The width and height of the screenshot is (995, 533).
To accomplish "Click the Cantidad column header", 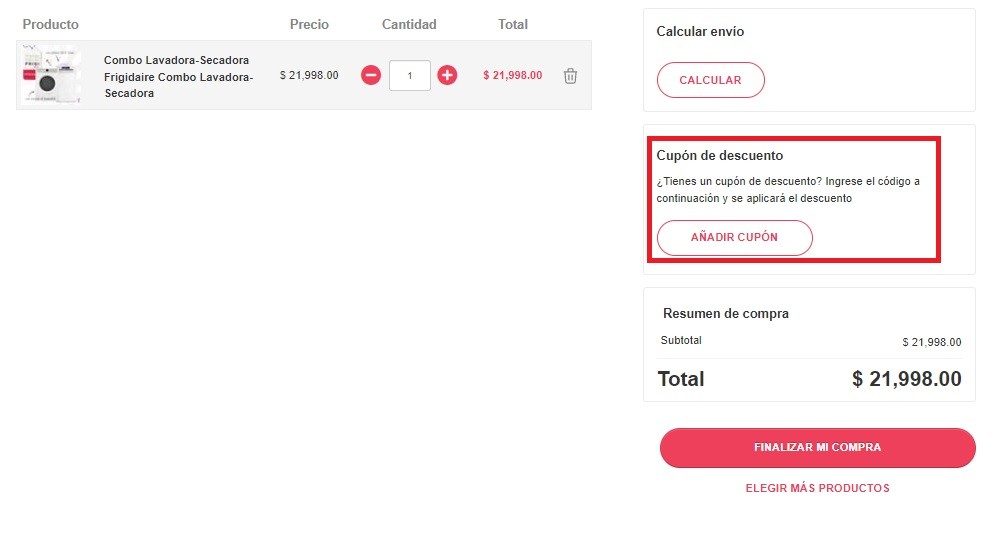I will [x=409, y=24].
